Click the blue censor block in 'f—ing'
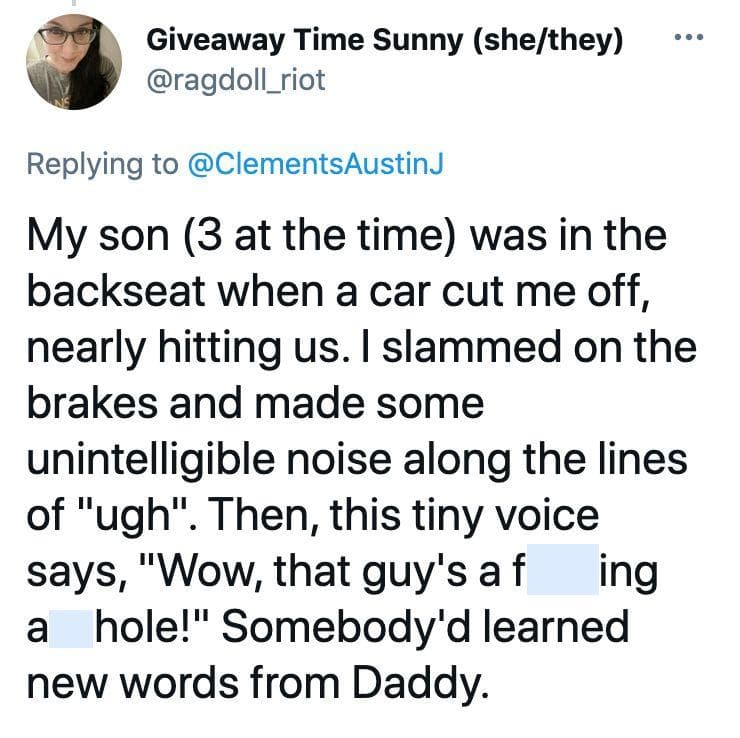 (x=563, y=569)
